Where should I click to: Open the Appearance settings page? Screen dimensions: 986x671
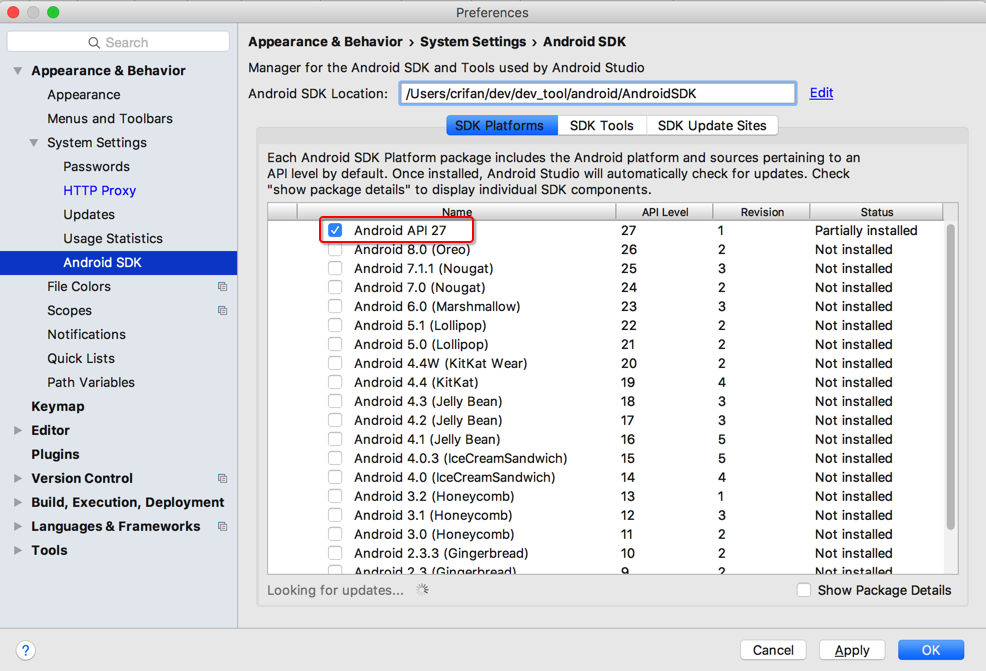click(84, 95)
